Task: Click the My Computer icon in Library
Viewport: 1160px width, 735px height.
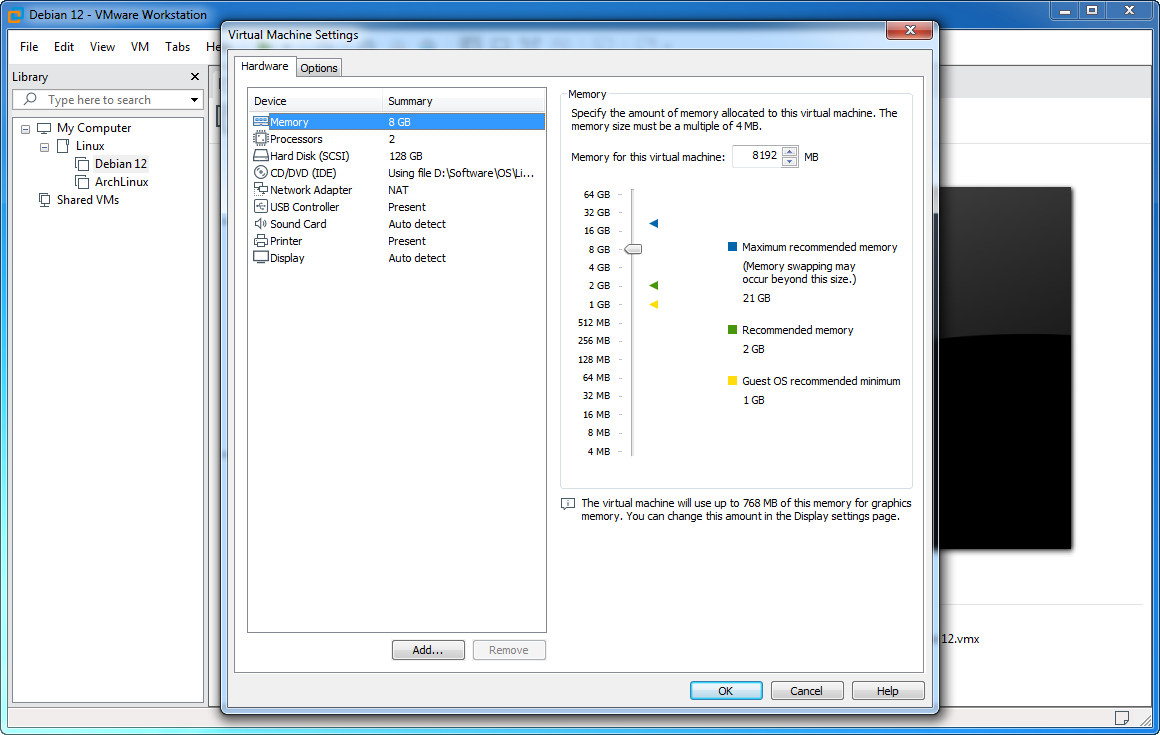Action: click(x=44, y=128)
